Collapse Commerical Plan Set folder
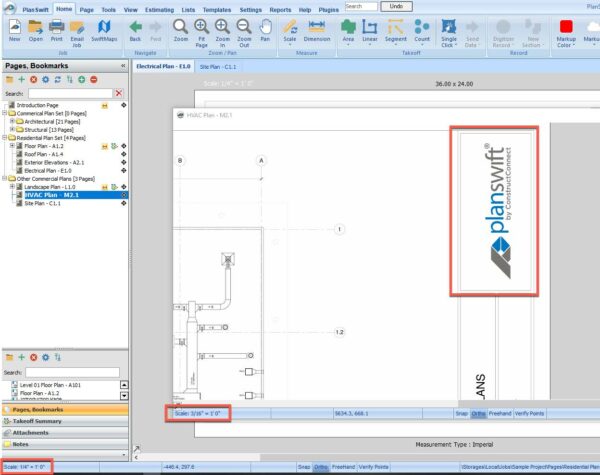600x475 pixels. pos(5,113)
